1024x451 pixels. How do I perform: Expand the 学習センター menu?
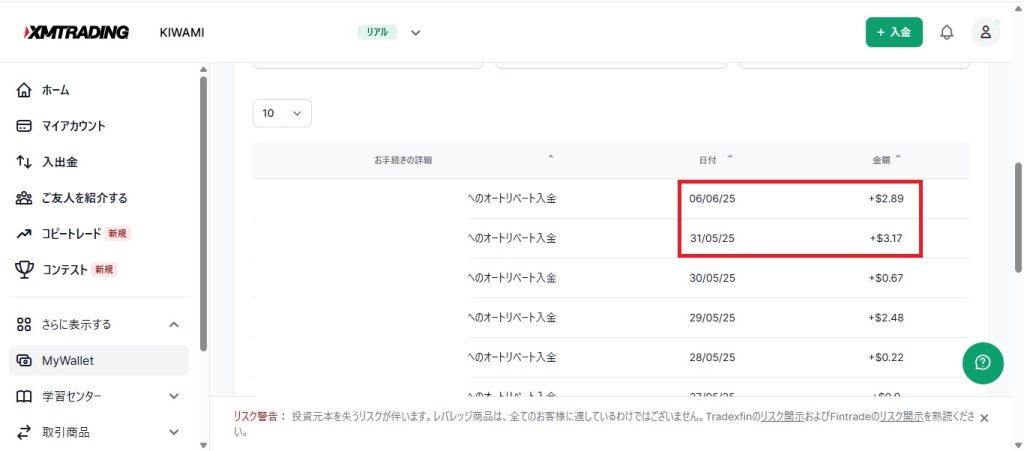pos(174,396)
